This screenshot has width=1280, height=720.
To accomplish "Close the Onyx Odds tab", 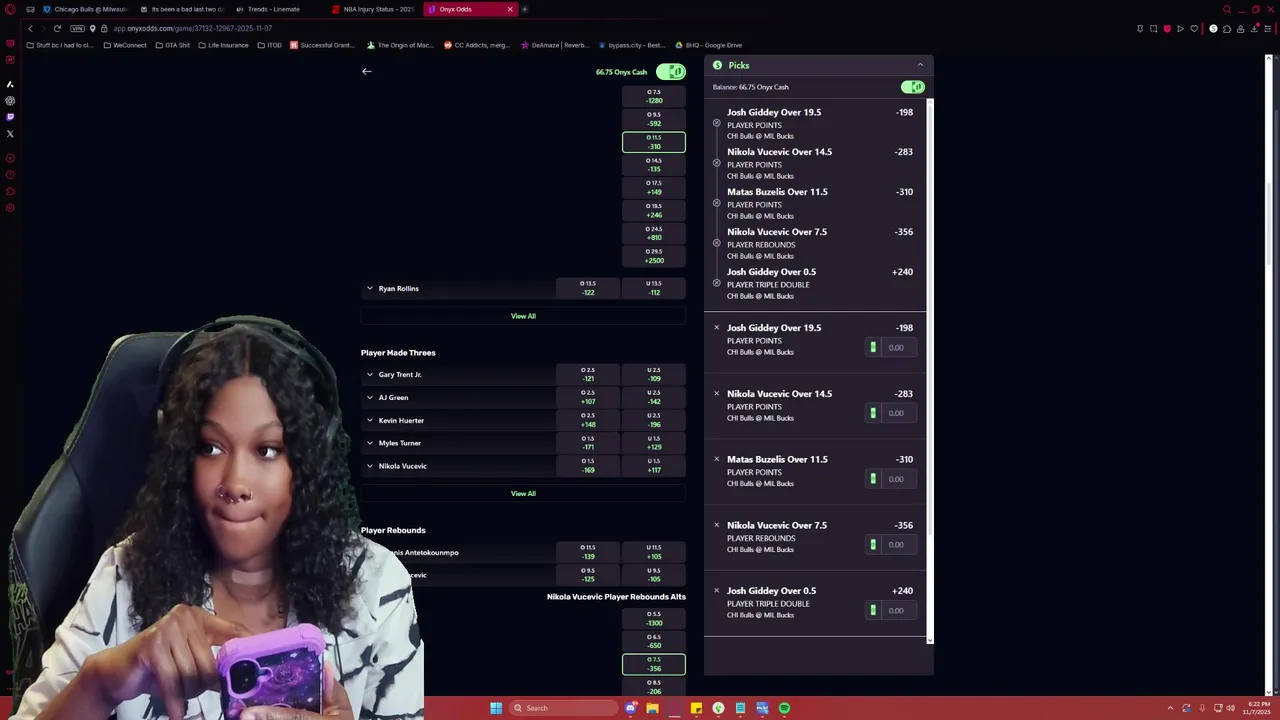I will pyautogui.click(x=510, y=9).
